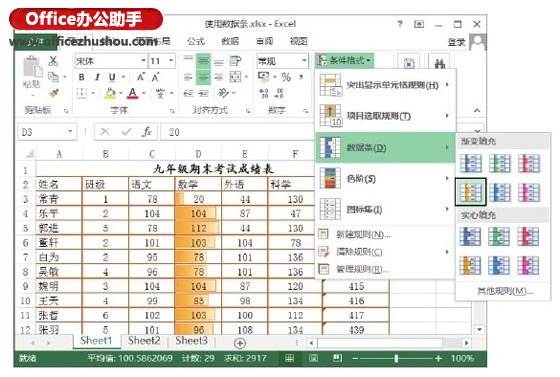Pick red gradient fill data bar

tap(529, 164)
